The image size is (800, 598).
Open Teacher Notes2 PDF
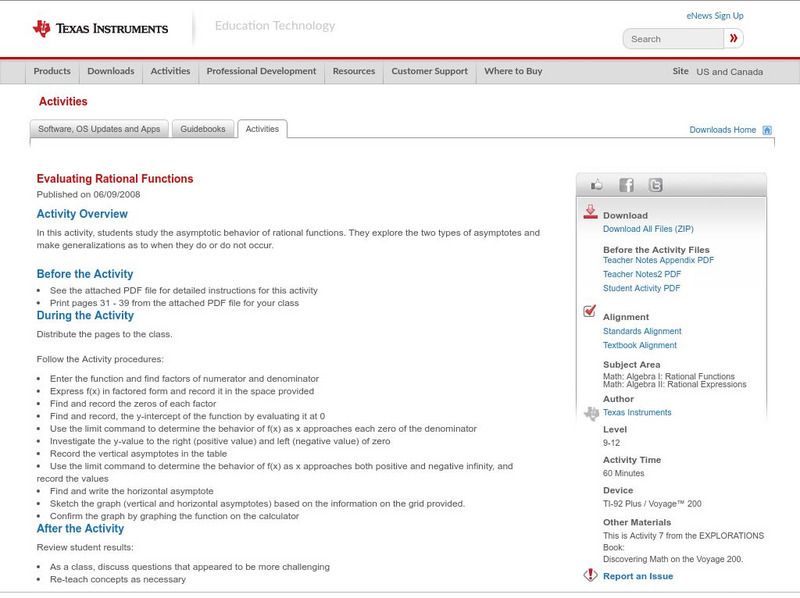[x=642, y=275]
